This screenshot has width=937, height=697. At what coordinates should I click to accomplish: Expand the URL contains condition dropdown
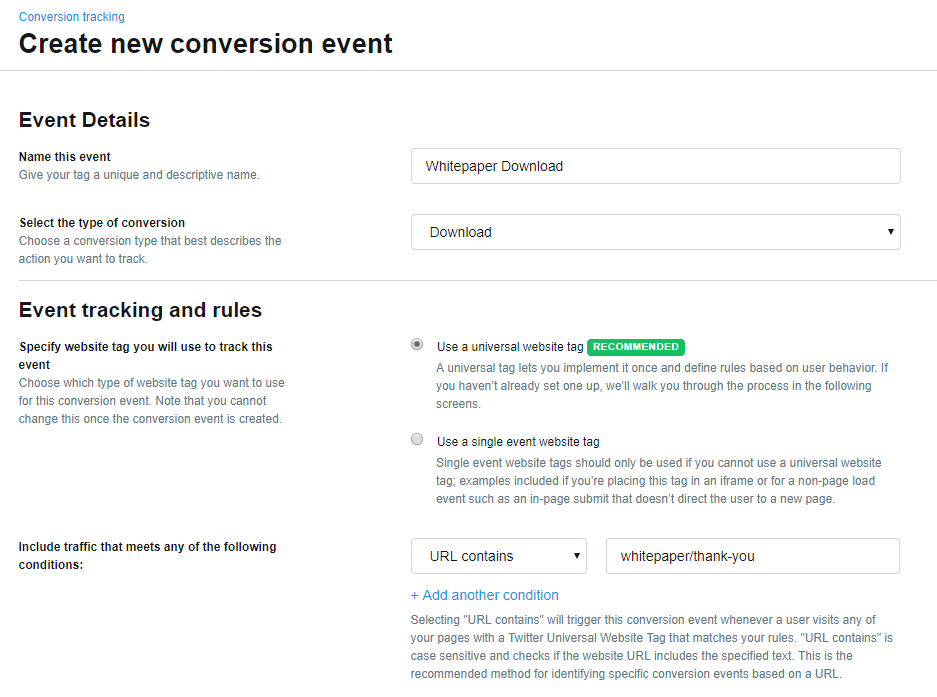pos(498,556)
